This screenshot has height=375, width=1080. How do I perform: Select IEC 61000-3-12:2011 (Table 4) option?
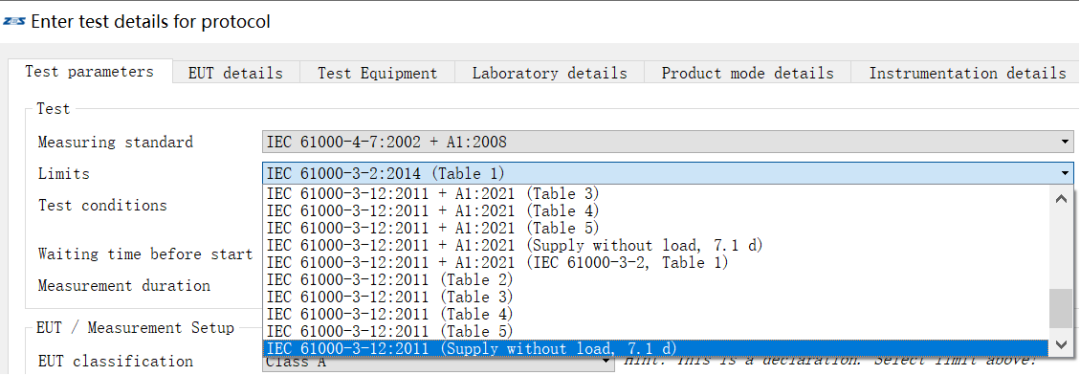click(656, 314)
